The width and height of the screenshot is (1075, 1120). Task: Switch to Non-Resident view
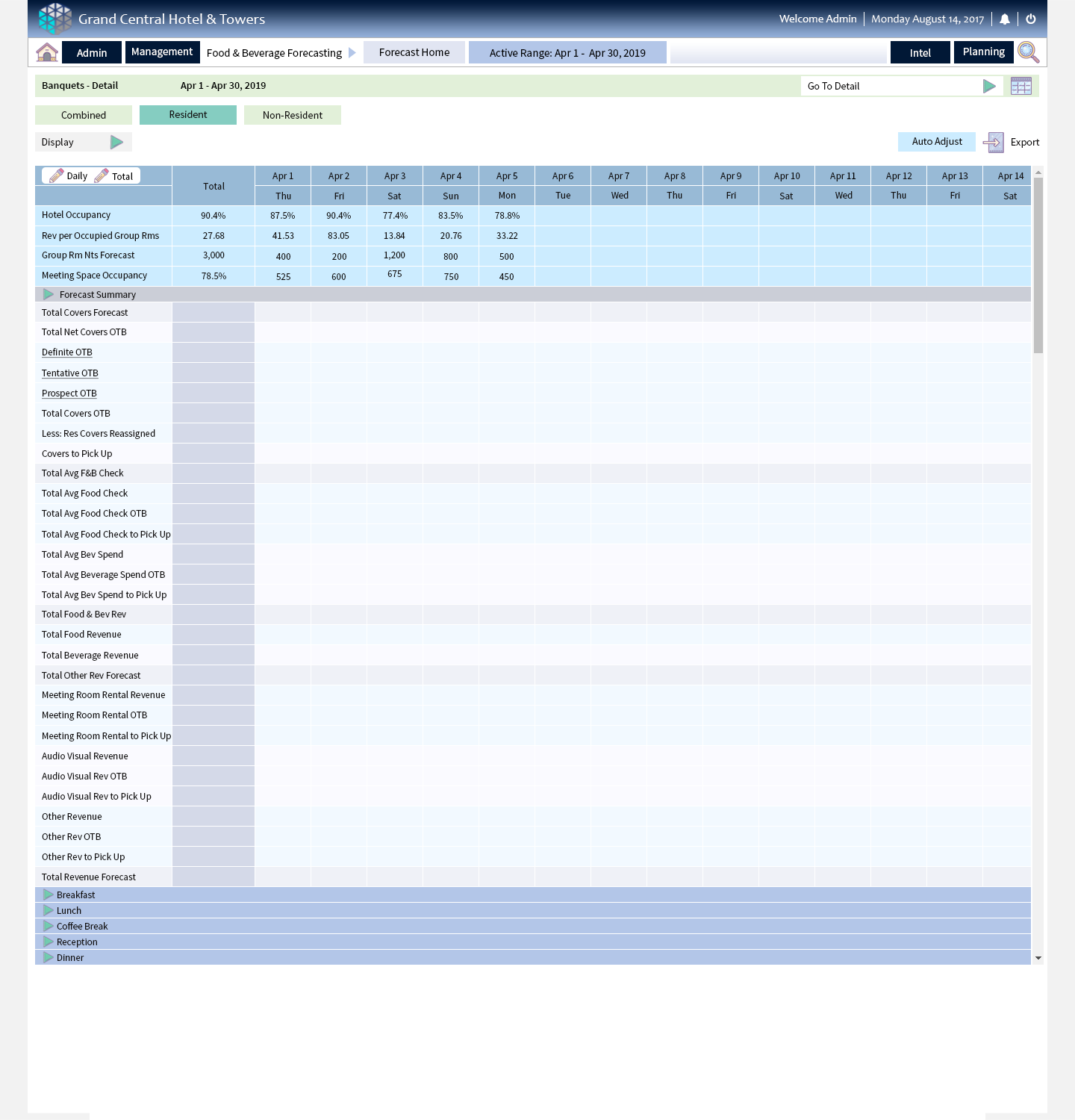pyautogui.click(x=293, y=115)
